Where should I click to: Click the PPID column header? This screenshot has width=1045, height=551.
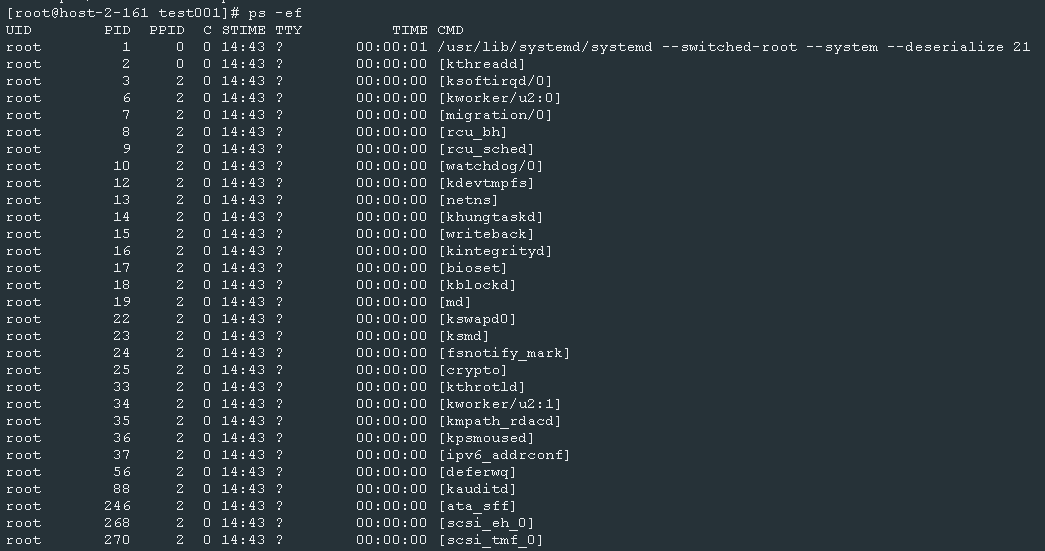tap(167, 30)
